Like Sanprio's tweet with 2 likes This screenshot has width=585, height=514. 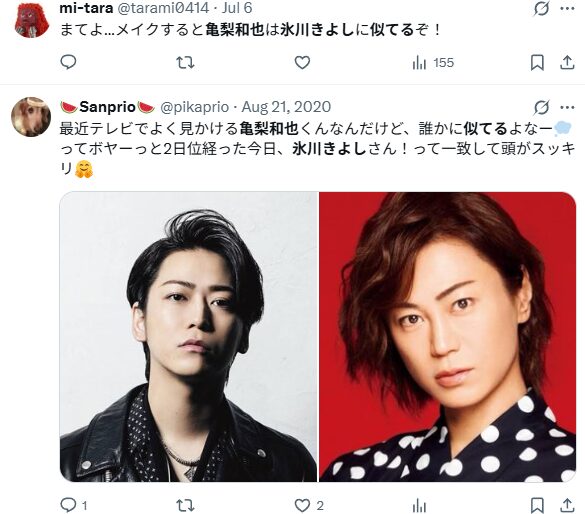pyautogui.click(x=309, y=506)
